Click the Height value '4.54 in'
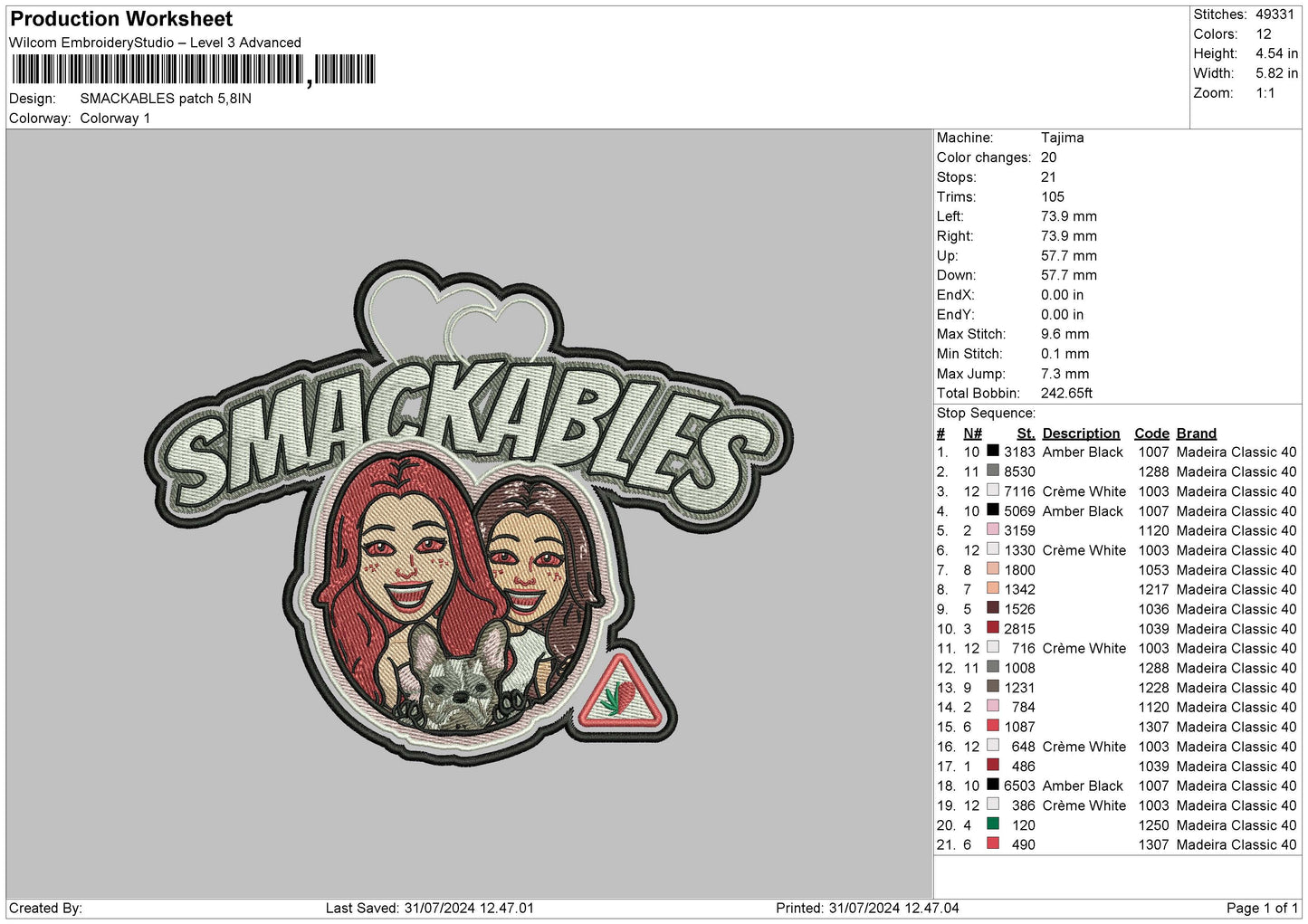Viewport: 1308px width, 924px height. pyautogui.click(x=1276, y=54)
